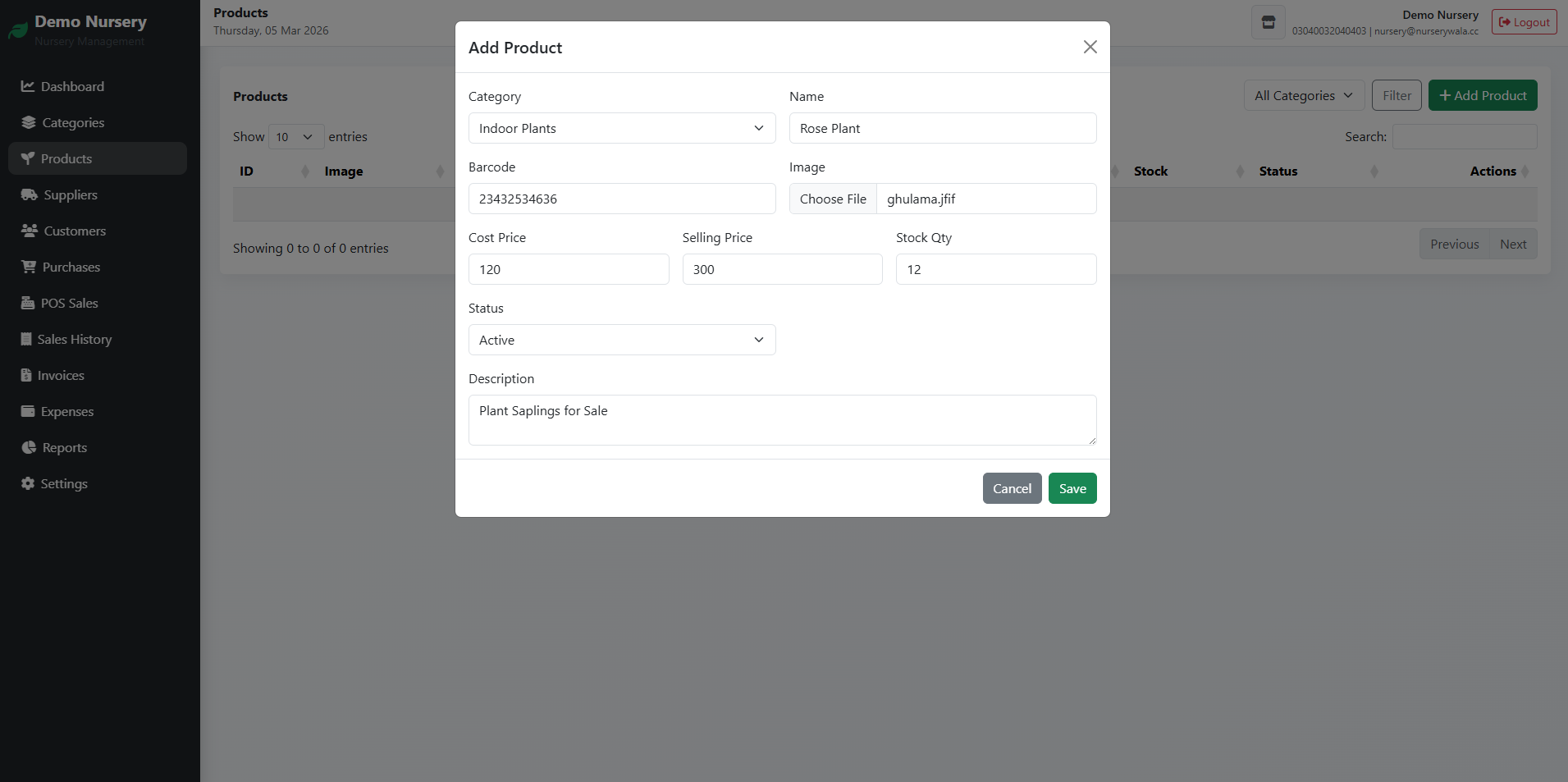Open the Sales History sidebar entry
The width and height of the screenshot is (1568, 782).
74,339
